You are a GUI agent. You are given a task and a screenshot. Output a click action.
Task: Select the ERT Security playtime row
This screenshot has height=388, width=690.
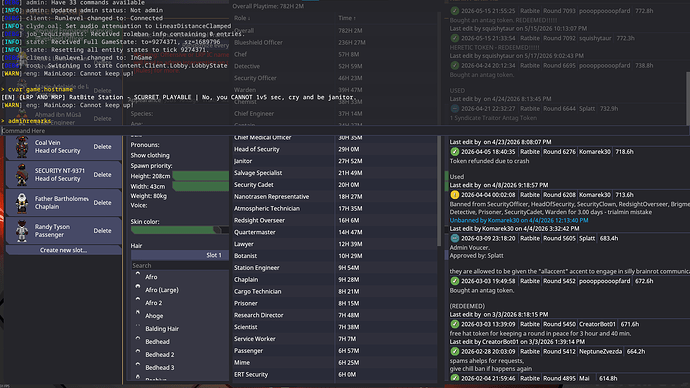click(334, 374)
